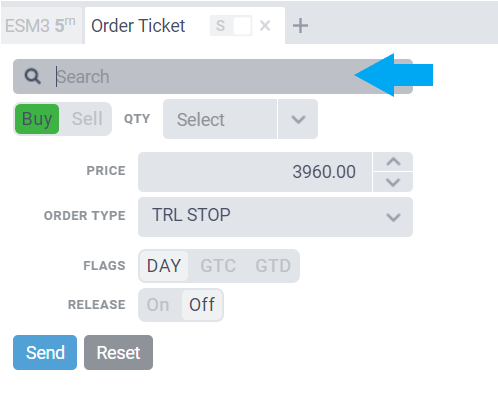Choose the GTD flag
The width and height of the screenshot is (498, 398).
pyautogui.click(x=273, y=266)
